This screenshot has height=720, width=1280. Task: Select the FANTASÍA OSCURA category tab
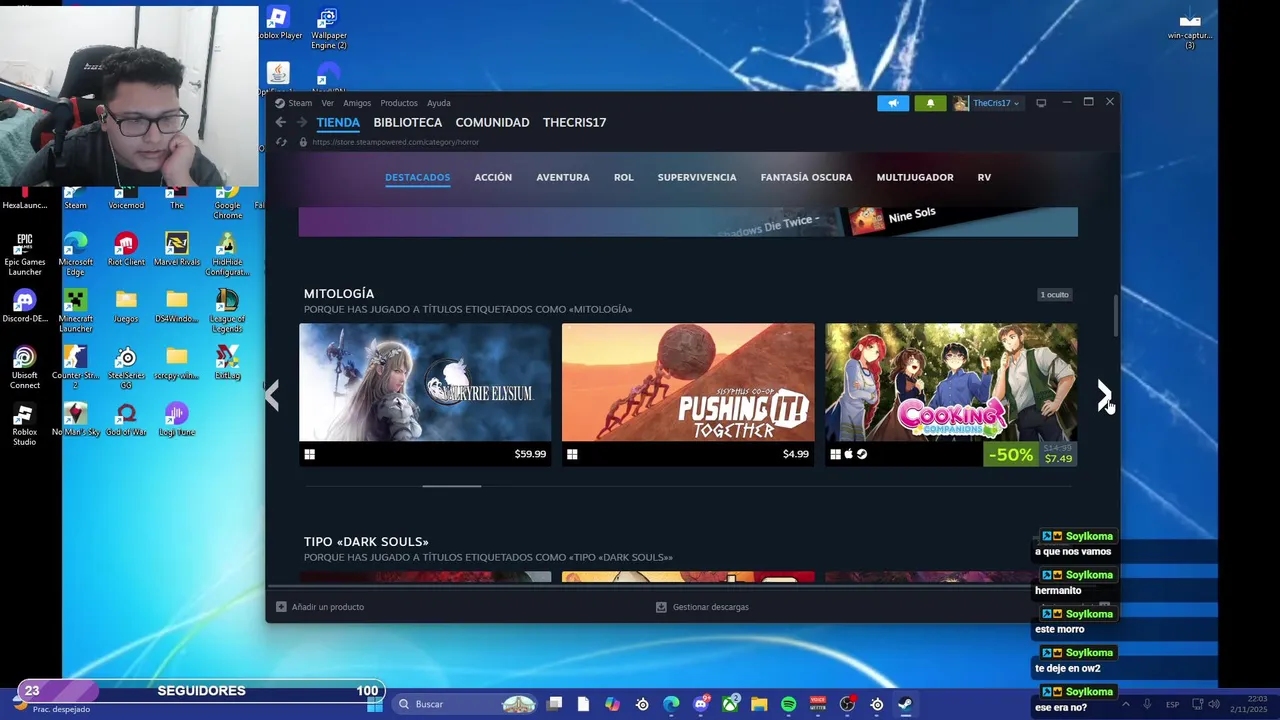pos(806,177)
